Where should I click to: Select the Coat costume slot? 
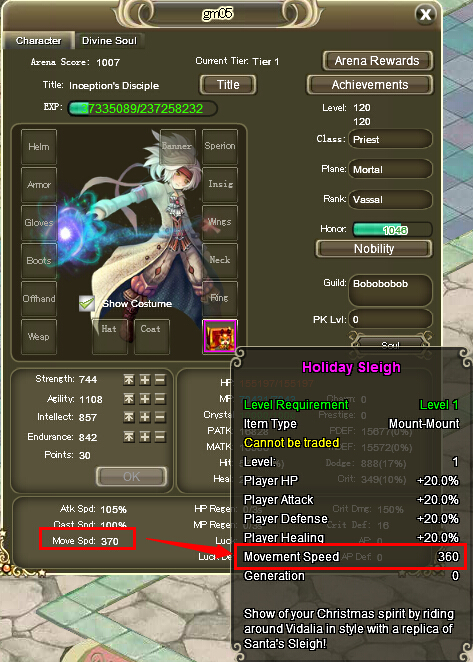tap(152, 336)
